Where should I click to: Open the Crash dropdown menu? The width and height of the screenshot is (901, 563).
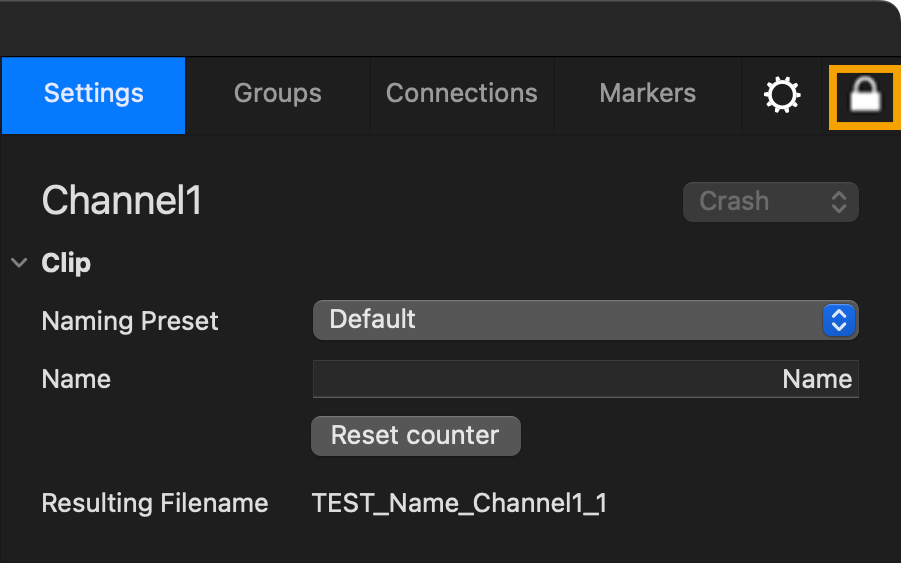point(771,202)
